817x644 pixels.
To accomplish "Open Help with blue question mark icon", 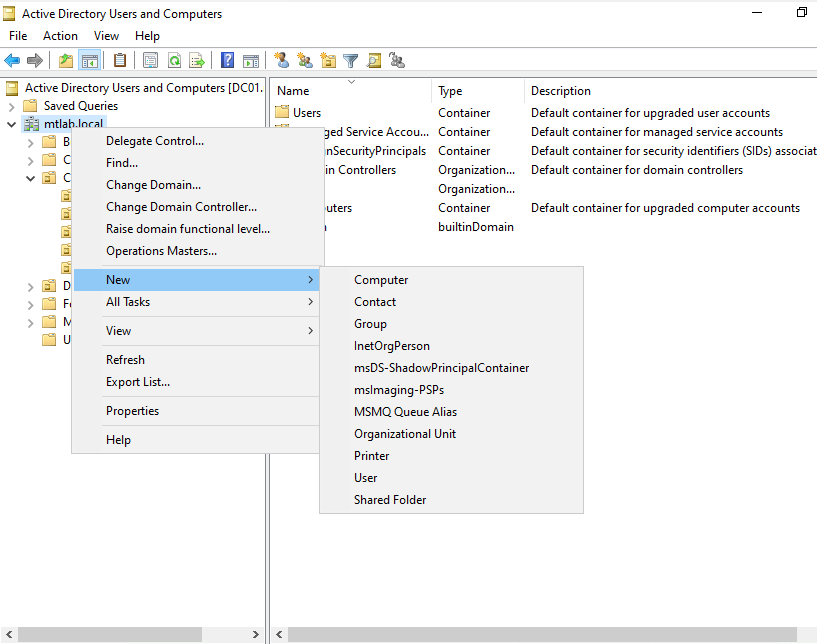I will point(227,60).
